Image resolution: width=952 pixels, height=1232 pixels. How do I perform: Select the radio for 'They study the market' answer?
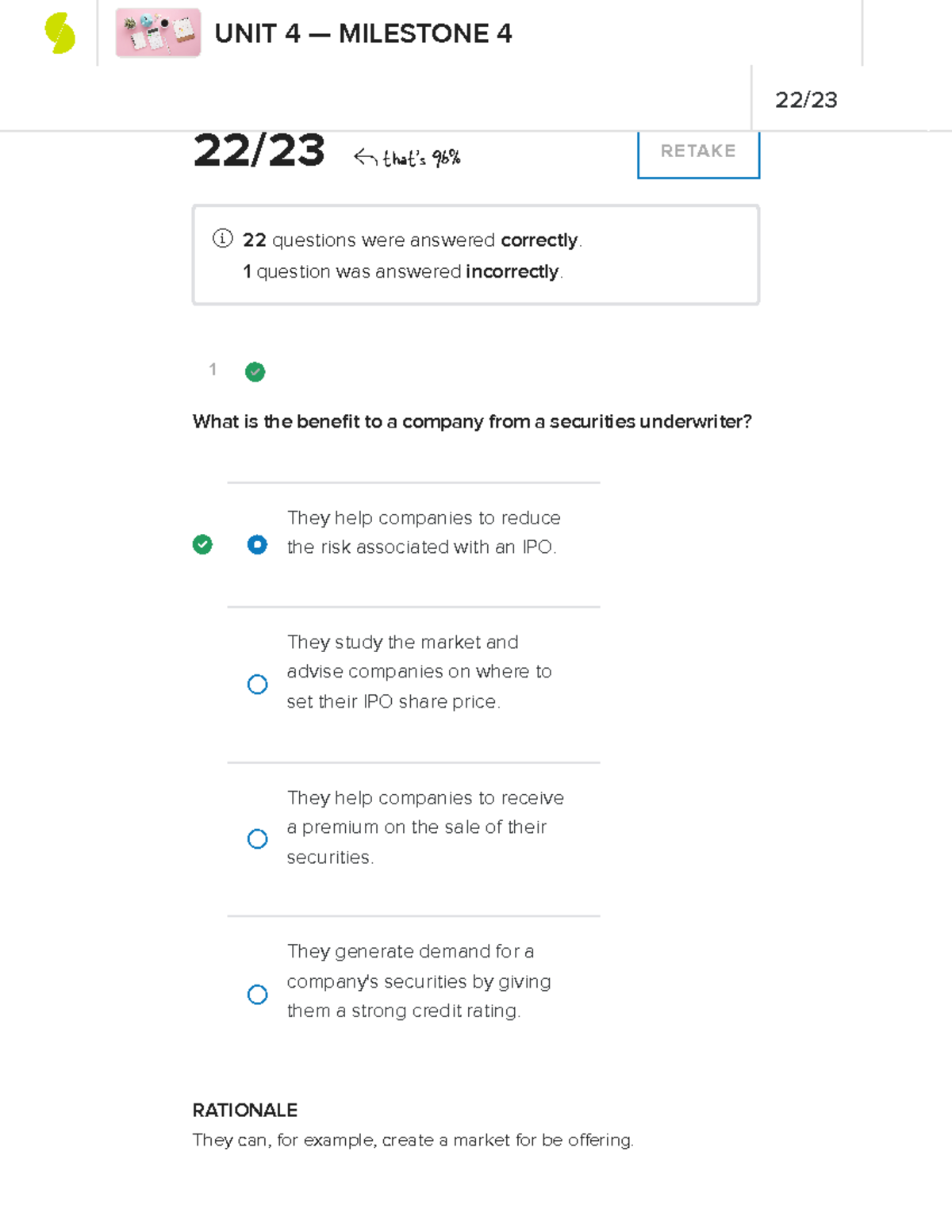257,684
